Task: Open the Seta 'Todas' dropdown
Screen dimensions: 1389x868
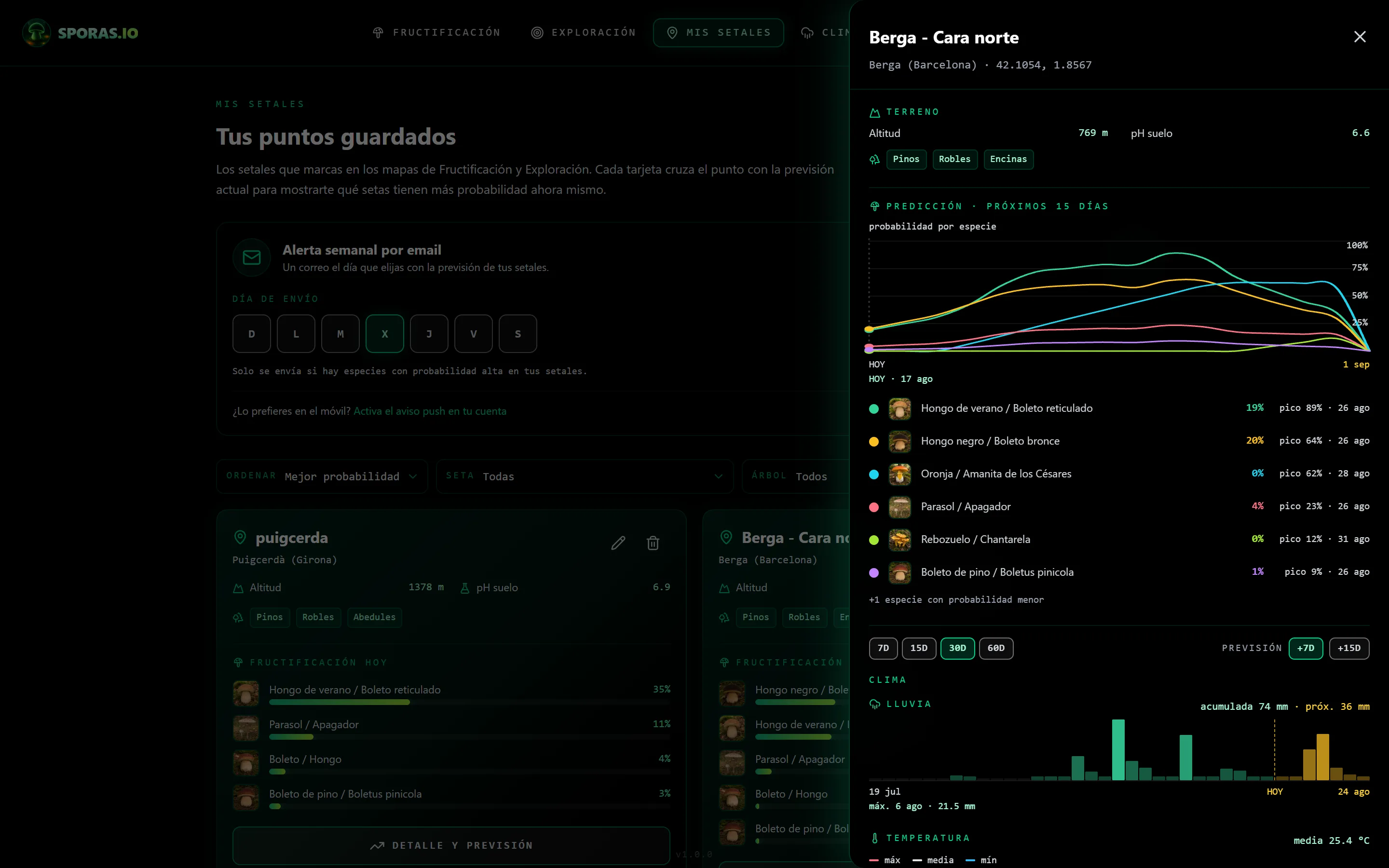Action: coord(585,476)
